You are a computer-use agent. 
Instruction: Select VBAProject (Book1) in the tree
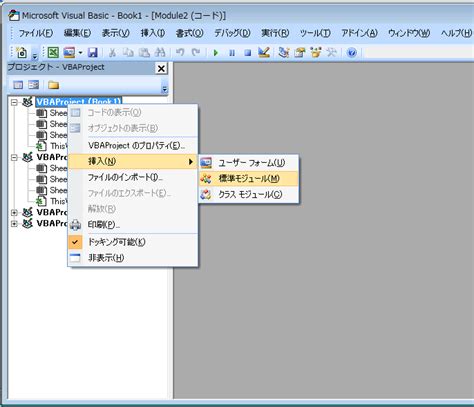point(79,101)
